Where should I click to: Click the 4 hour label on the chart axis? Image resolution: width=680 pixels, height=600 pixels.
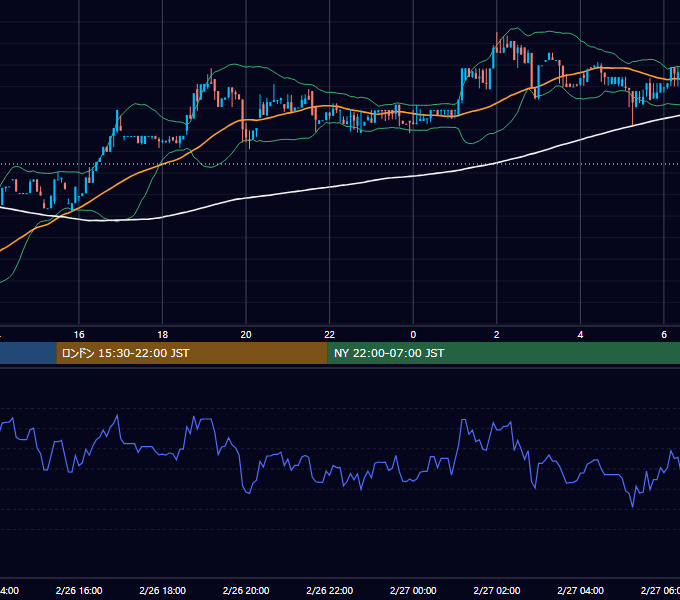pyautogui.click(x=580, y=335)
